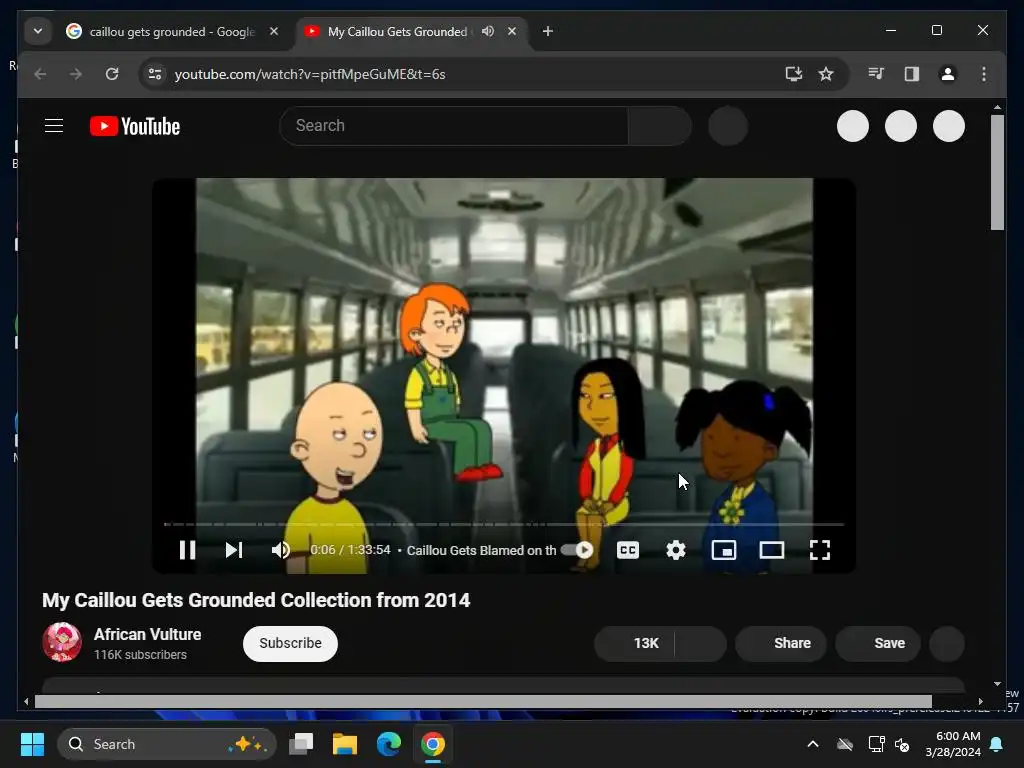Close the caillou gets grounded Google tab

pos(274,31)
